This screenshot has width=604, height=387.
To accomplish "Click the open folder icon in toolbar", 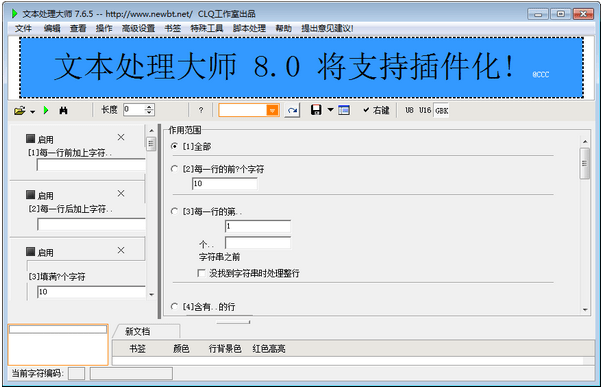I will point(19,111).
